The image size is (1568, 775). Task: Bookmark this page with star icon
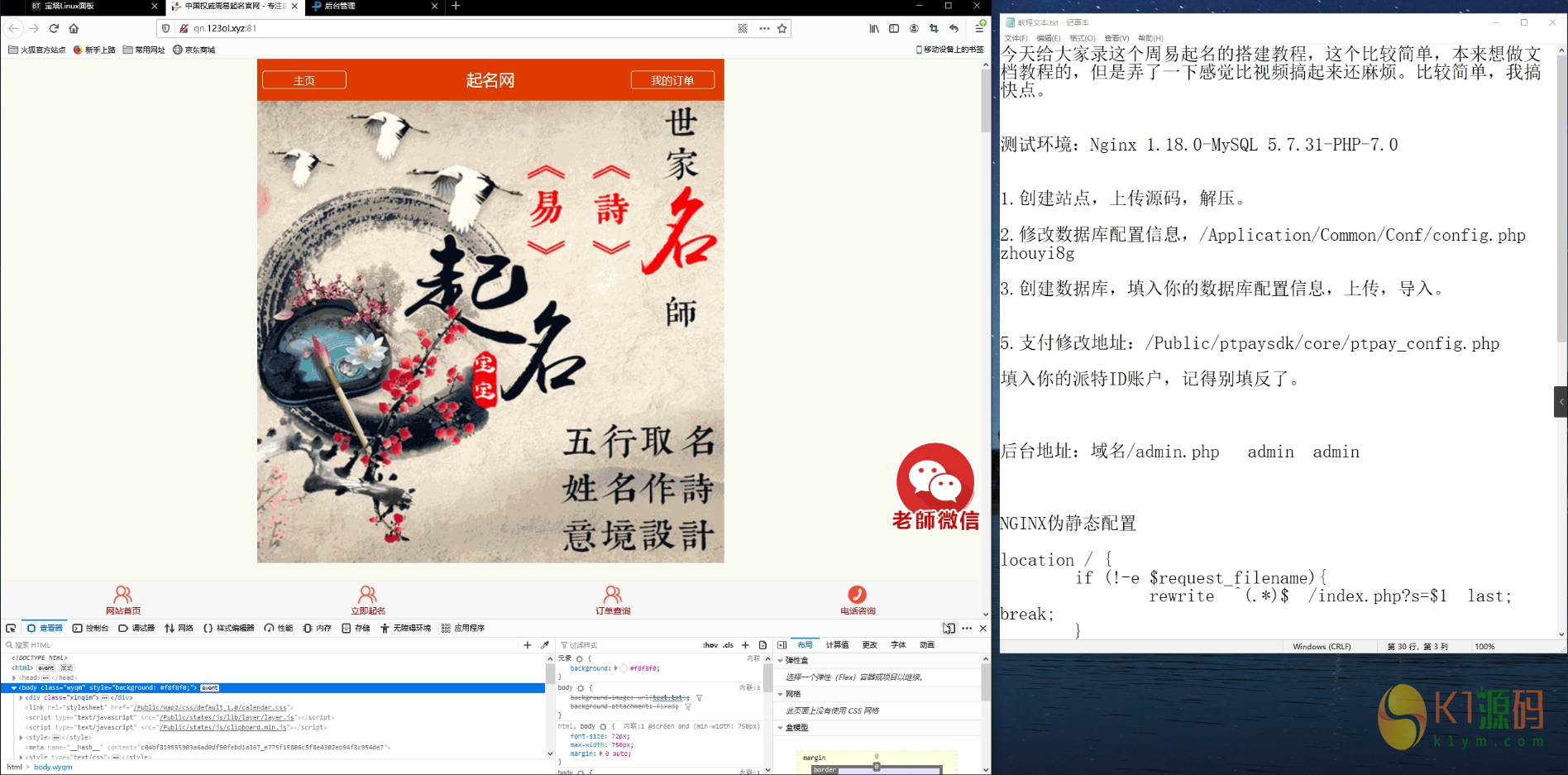782,28
